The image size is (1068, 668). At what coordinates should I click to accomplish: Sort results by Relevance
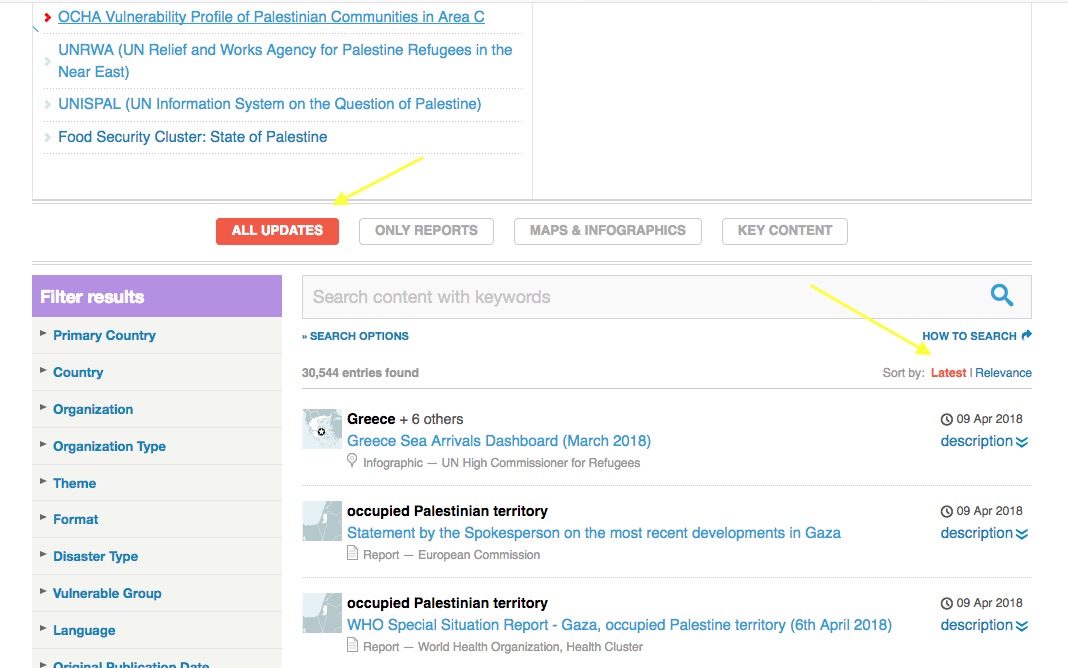pyautogui.click(x=1003, y=372)
